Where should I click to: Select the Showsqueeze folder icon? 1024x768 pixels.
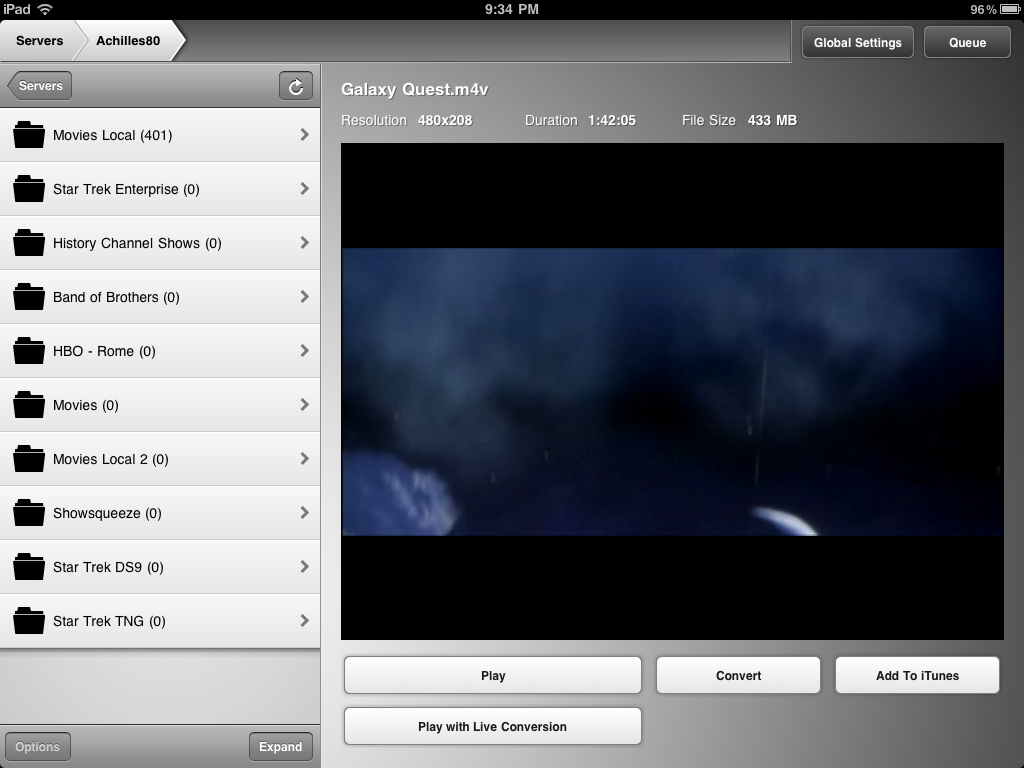pos(29,513)
